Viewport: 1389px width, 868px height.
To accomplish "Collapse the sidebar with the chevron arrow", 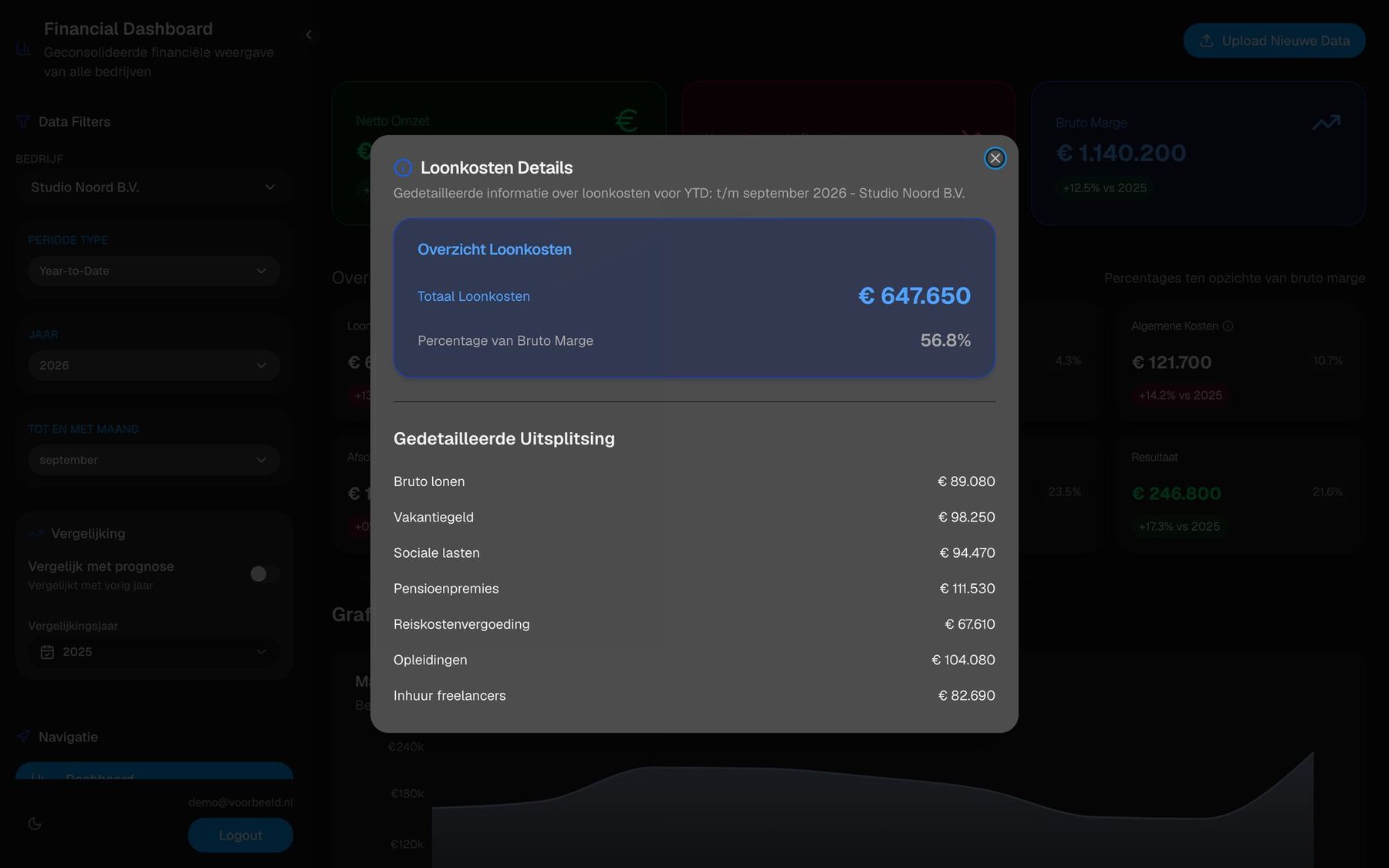I will tap(309, 35).
